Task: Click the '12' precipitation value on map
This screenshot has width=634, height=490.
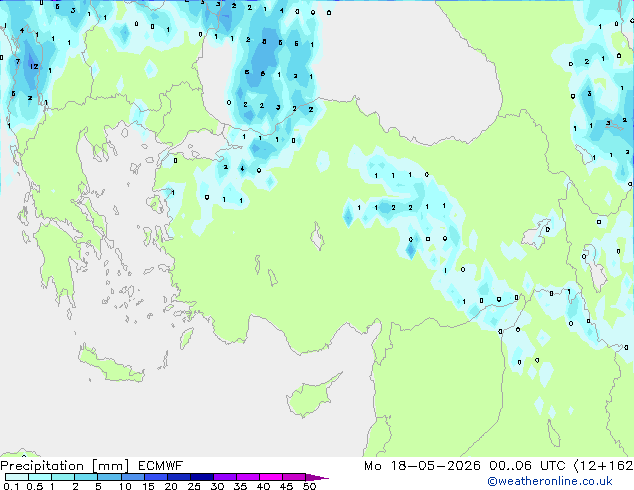Action: click(34, 66)
